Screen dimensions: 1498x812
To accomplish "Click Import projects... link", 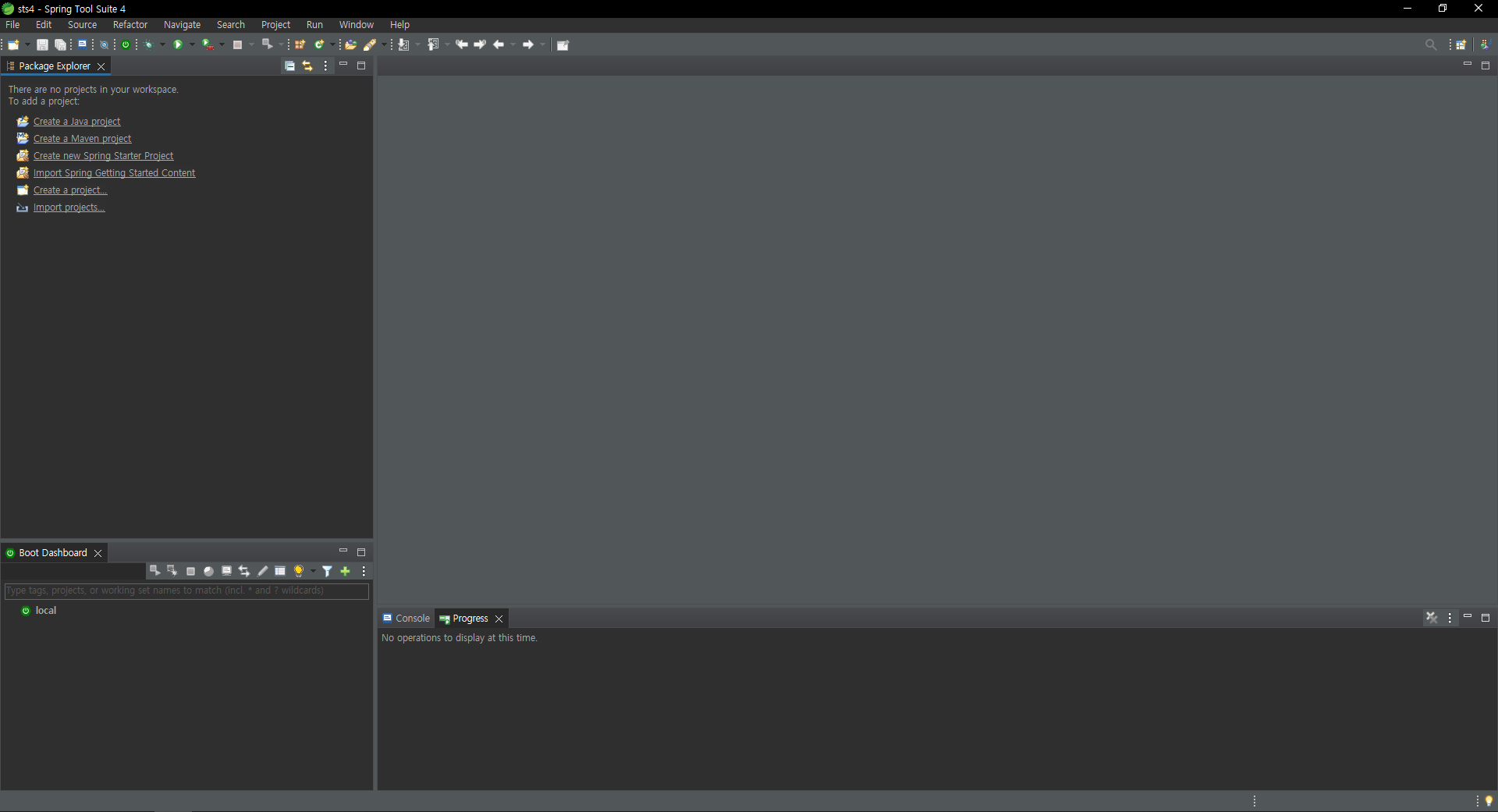I will (x=69, y=207).
